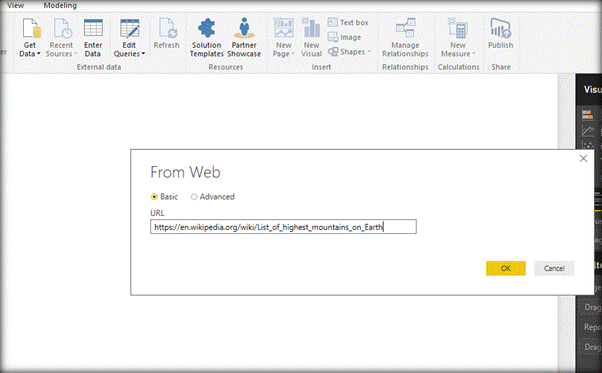Click the Refresh ribbon icon
The image size is (602, 373).
click(167, 29)
